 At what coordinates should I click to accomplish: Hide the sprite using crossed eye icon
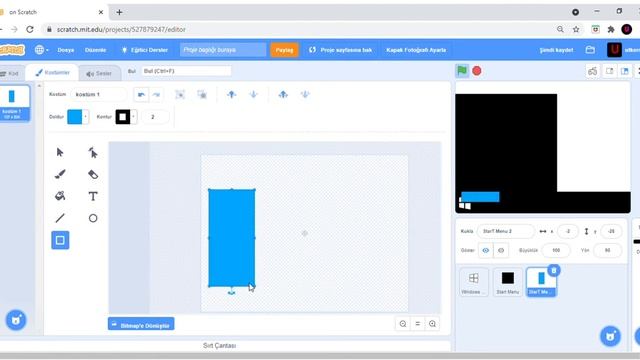(x=501, y=250)
